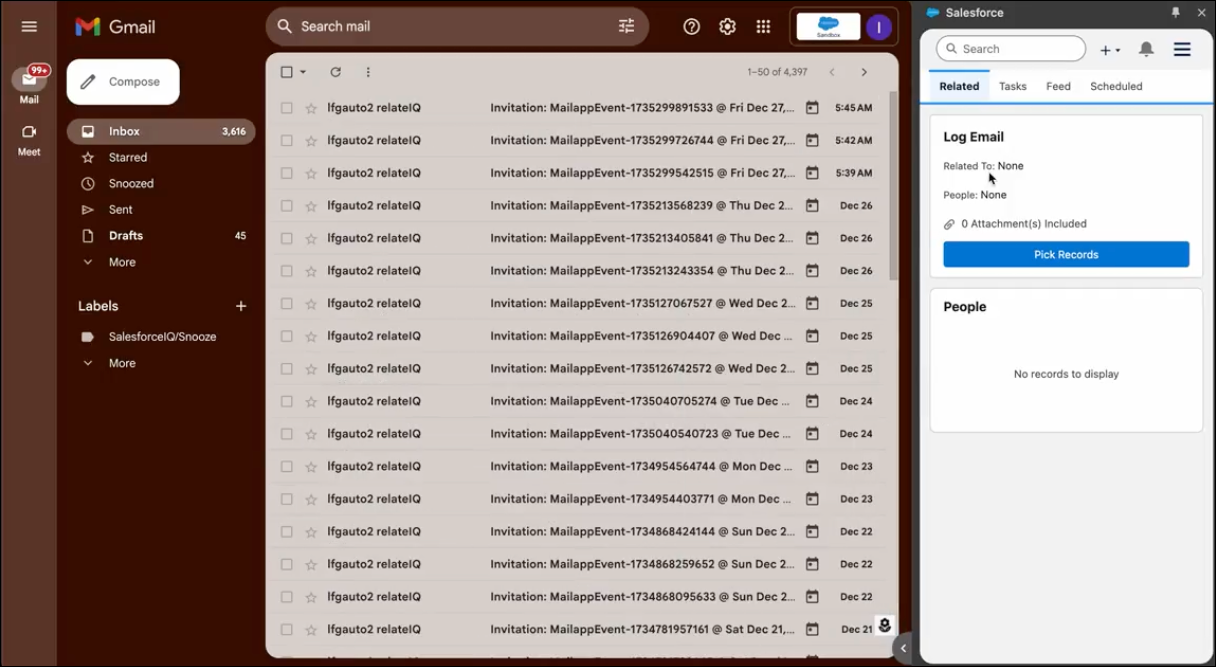1216x667 pixels.
Task: Click the Gmail mail list scrollbar
Action: [893, 186]
